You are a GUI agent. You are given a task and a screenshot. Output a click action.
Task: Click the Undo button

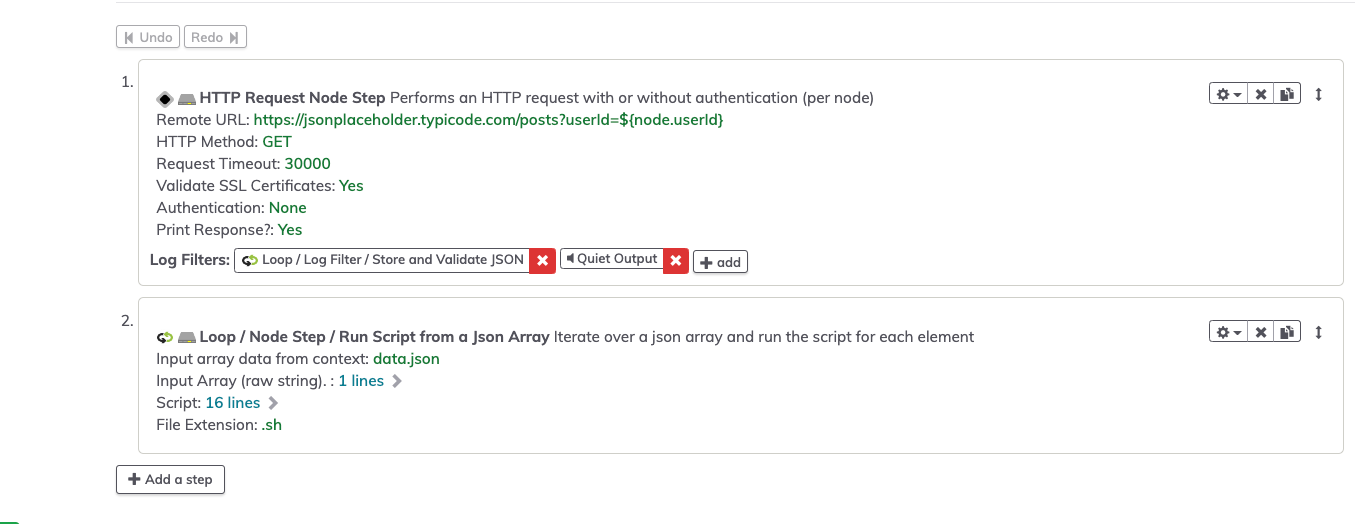click(148, 37)
